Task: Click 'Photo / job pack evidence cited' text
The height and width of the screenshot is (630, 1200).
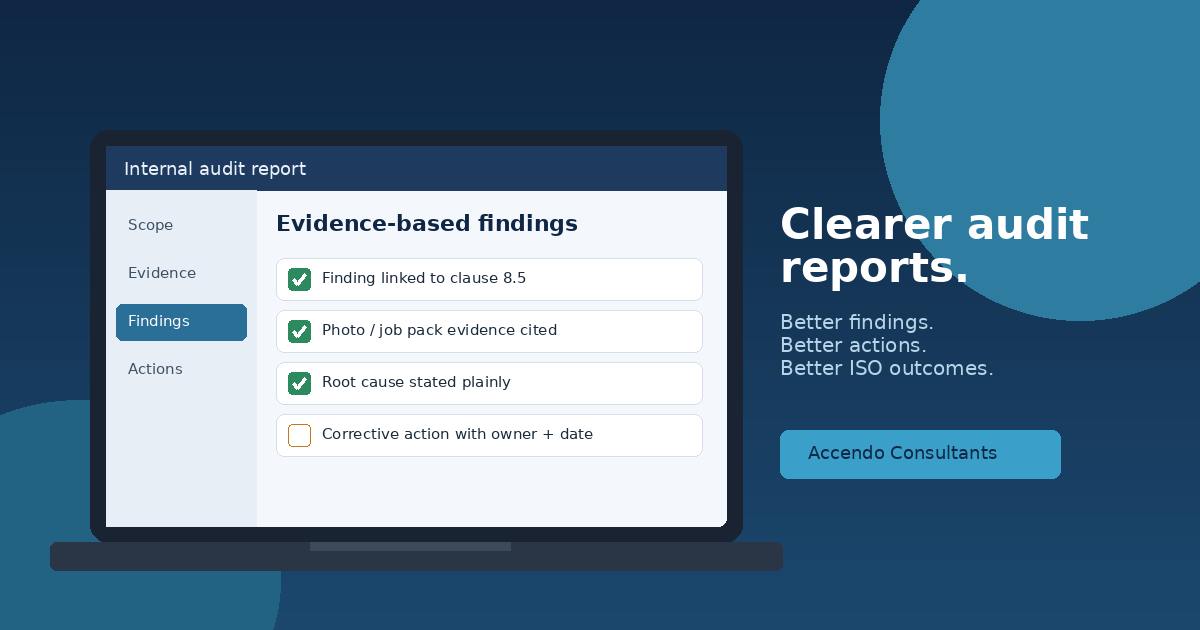Action: 439,330
